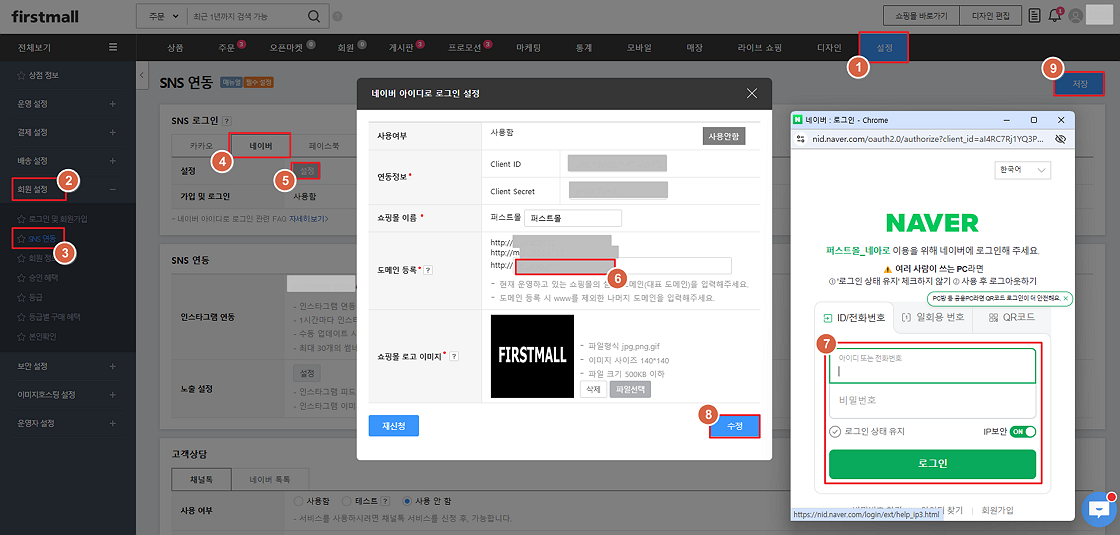Screen dimensions: 1120x535
Task: Open the help icon next to SNS 로그인 heading
Action: pyautogui.click(x=227, y=121)
